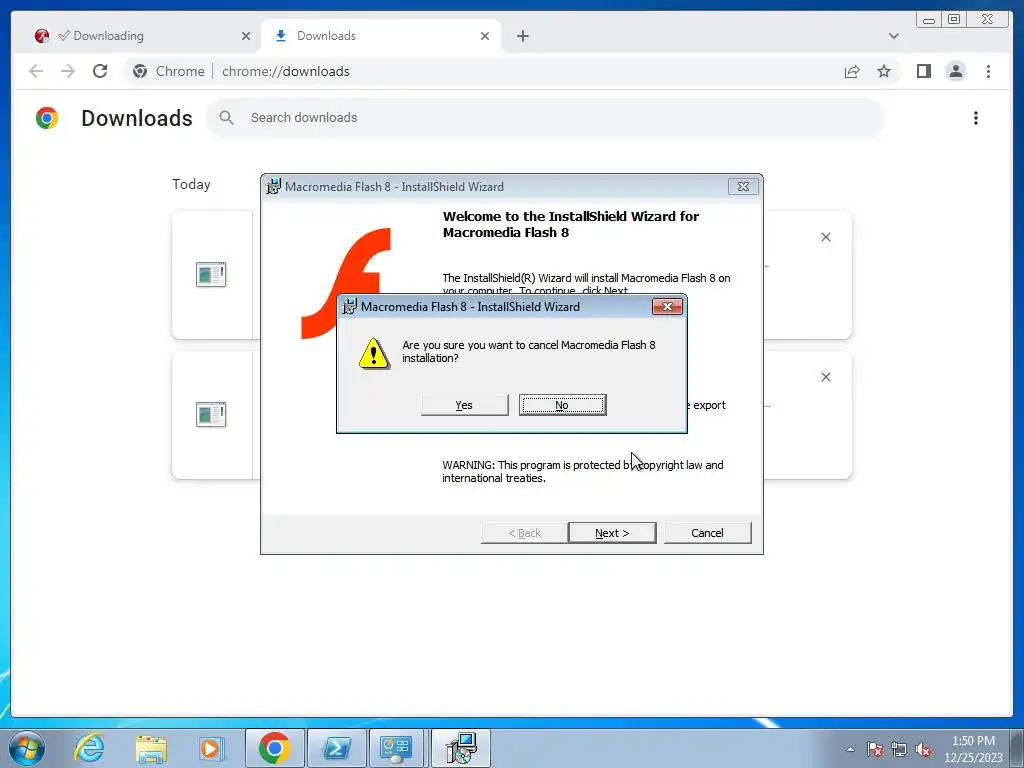Go back in Chrome
The width and height of the screenshot is (1024, 768).
tap(36, 71)
